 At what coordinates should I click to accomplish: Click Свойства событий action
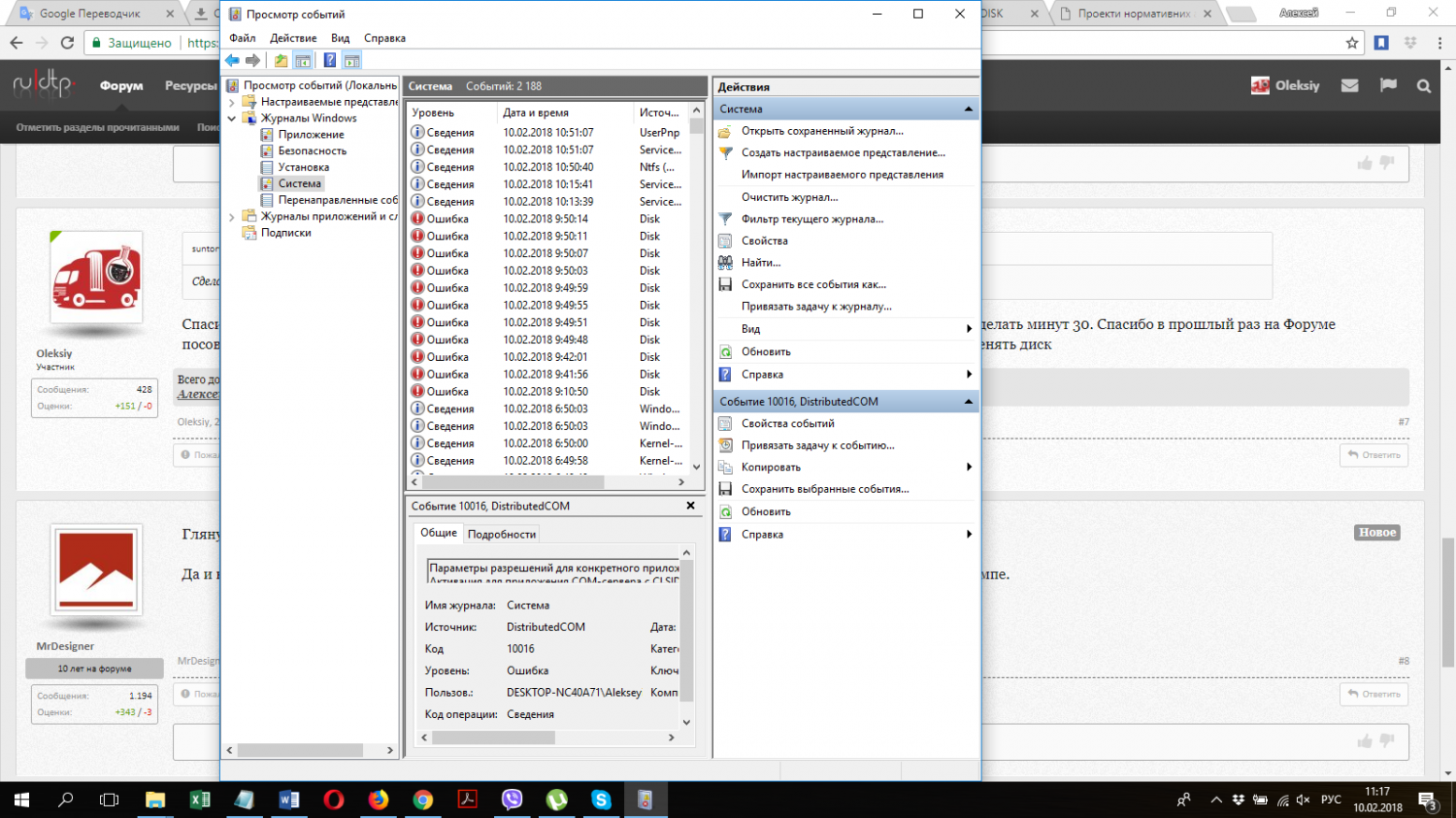point(787,424)
